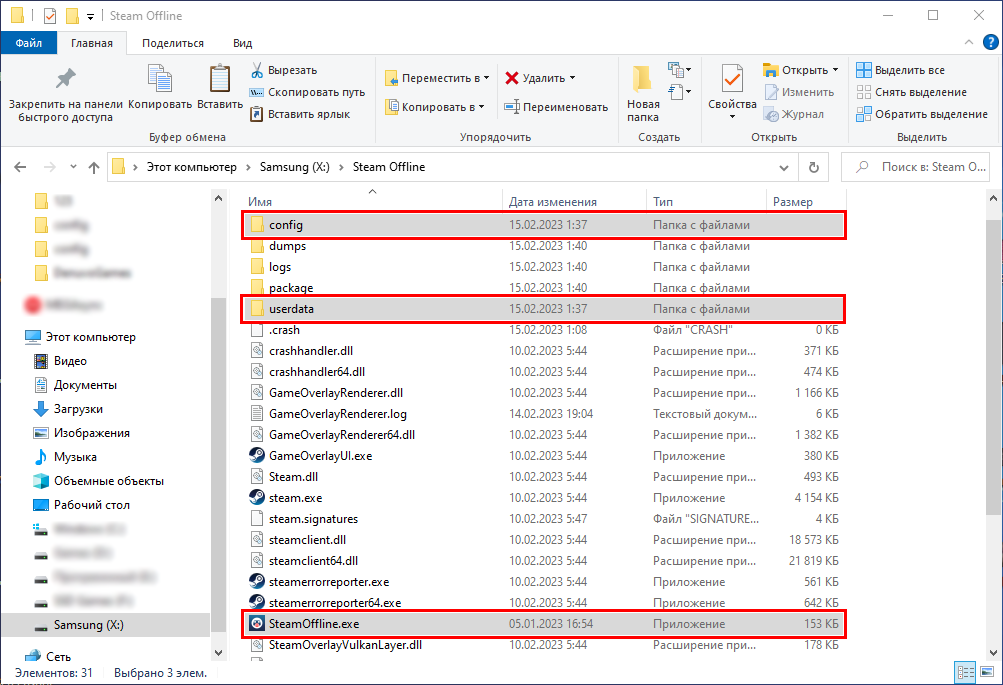
Task: Clear selection with Снять выделение
Action: pyautogui.click(x=912, y=92)
